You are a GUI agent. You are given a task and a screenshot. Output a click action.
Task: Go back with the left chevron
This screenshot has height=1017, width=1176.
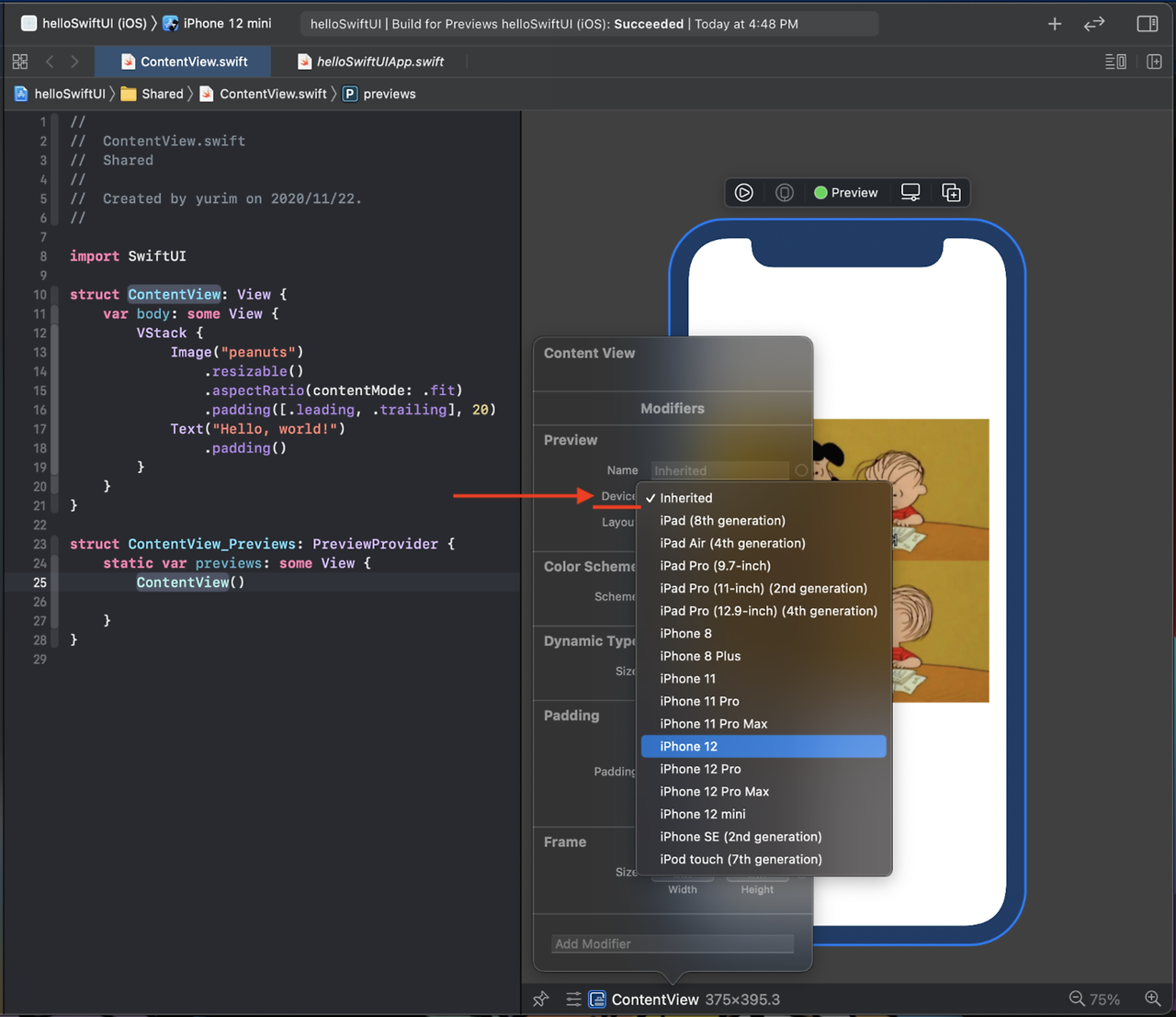click(x=50, y=62)
